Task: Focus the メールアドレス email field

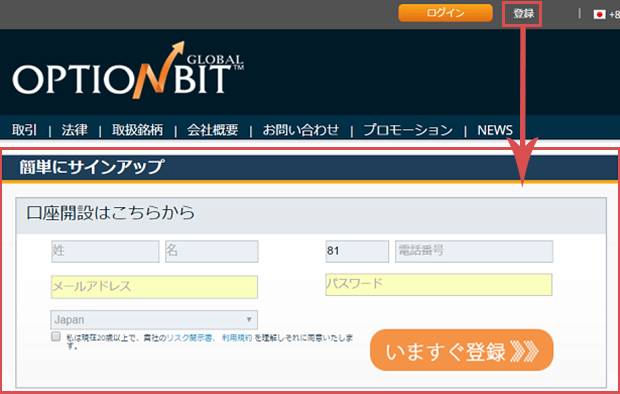Action: tap(154, 287)
